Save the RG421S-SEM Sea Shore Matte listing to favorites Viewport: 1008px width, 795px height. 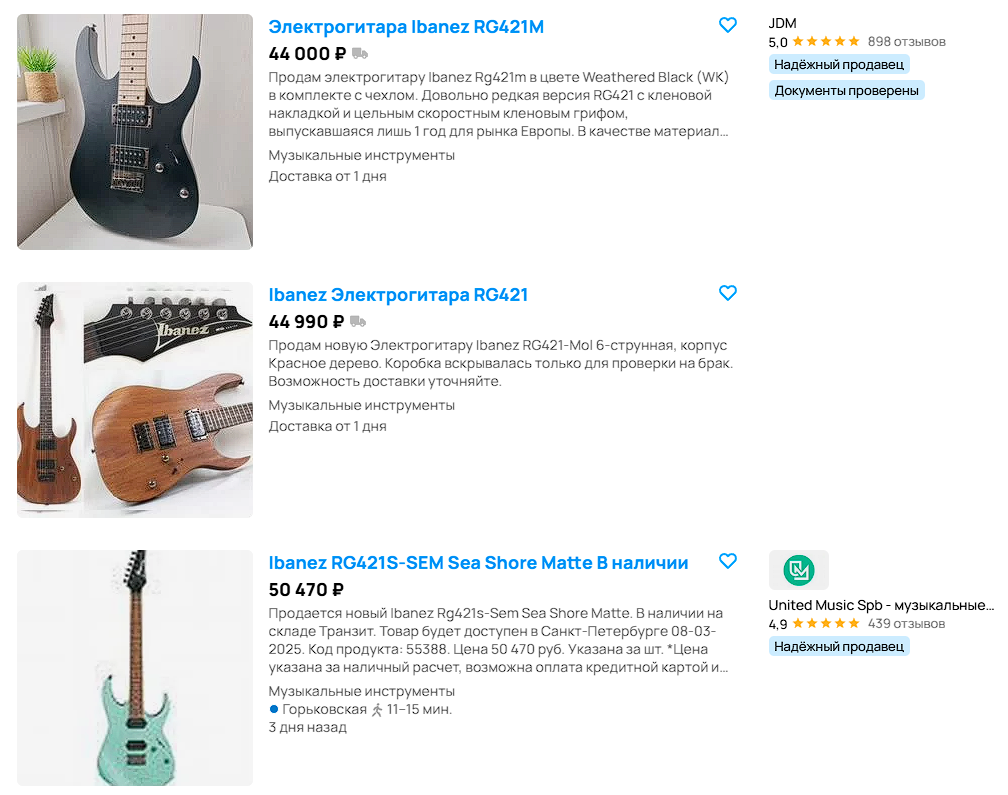727,561
